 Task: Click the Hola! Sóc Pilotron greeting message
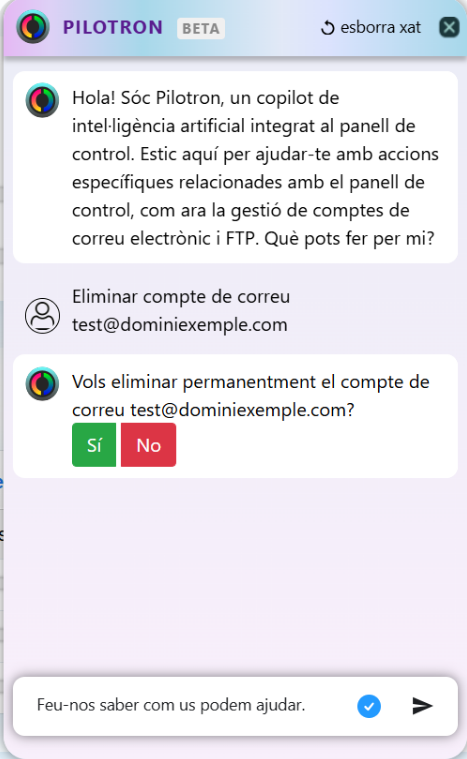pyautogui.click(x=256, y=168)
